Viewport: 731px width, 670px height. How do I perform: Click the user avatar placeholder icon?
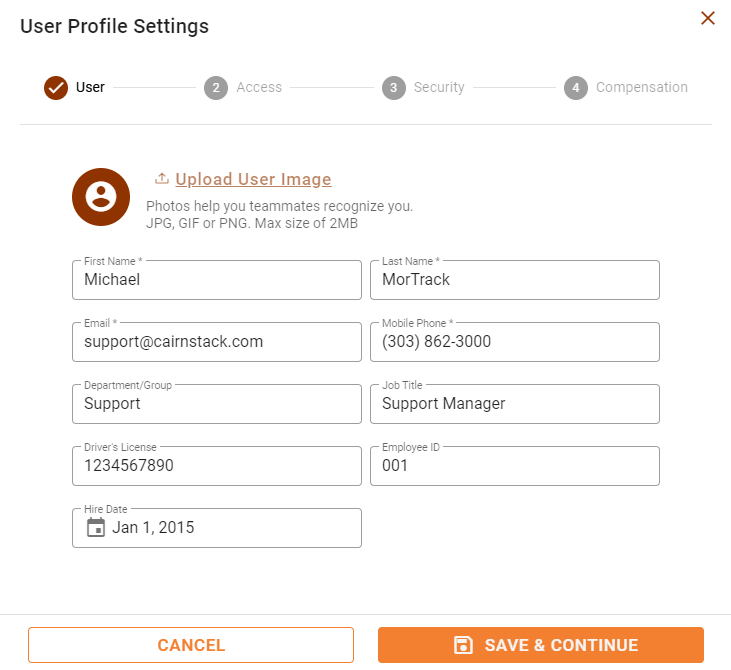pyautogui.click(x=101, y=197)
